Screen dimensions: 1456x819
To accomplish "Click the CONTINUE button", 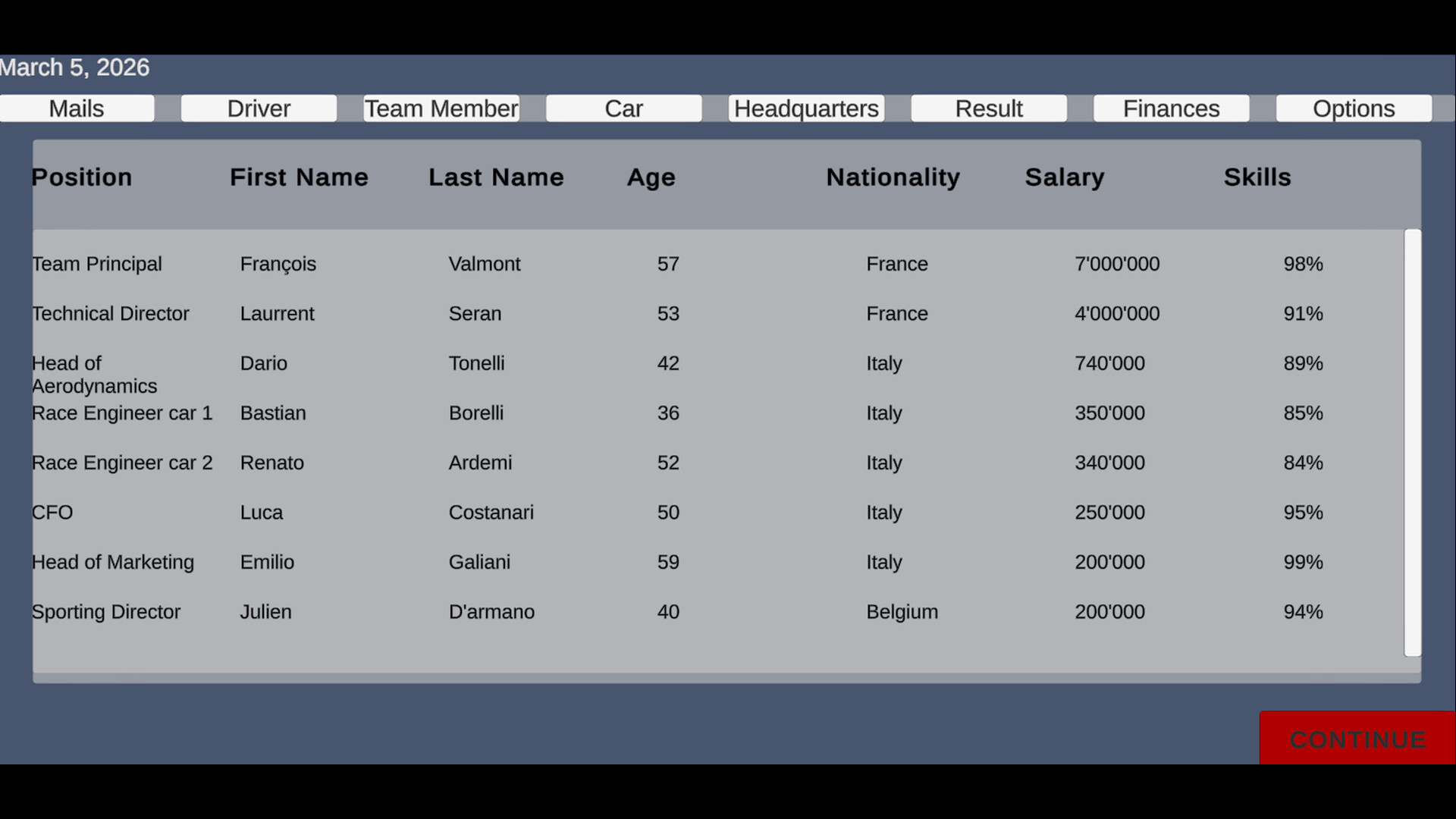I will pos(1357,739).
